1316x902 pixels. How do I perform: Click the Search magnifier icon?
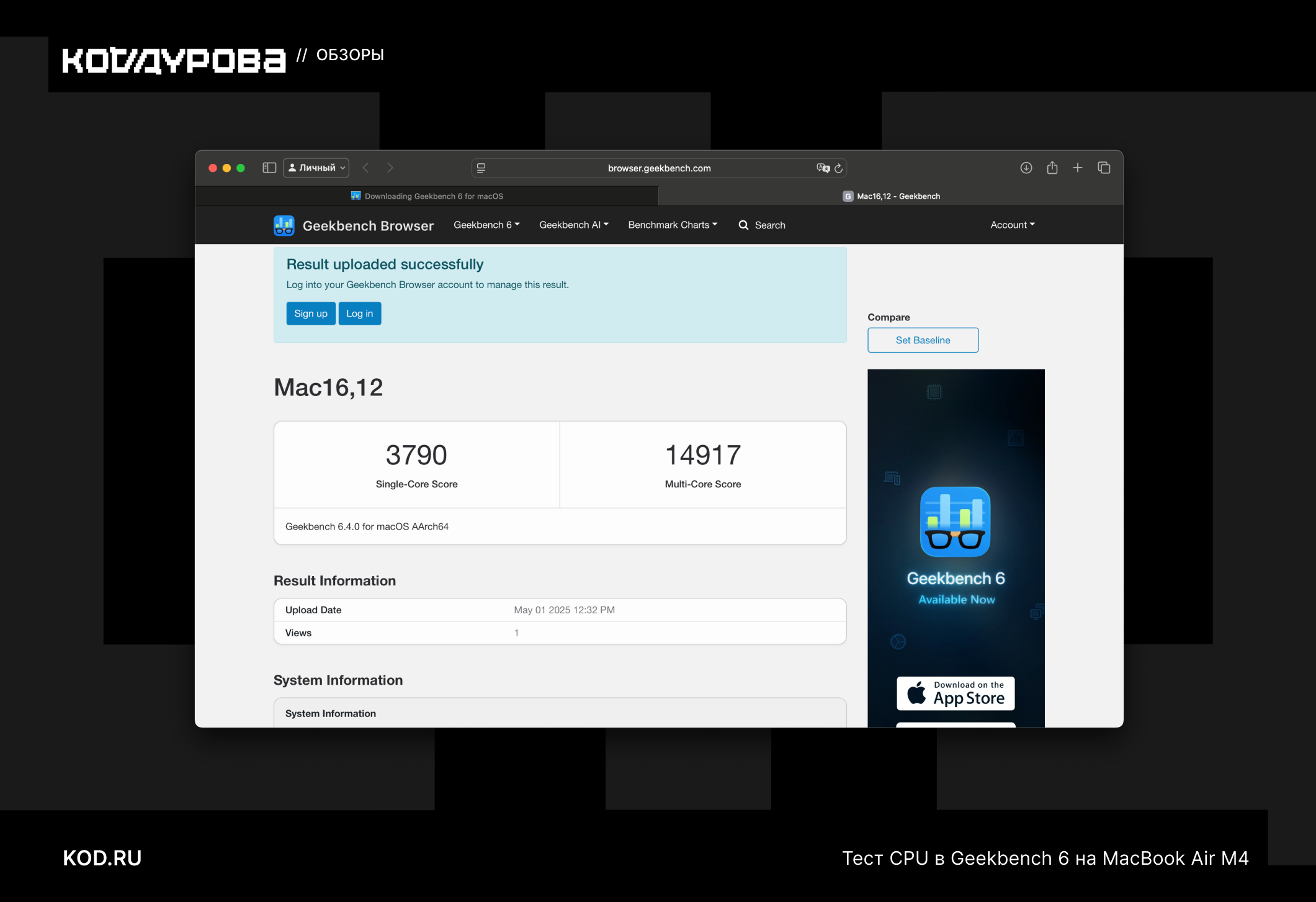743,225
